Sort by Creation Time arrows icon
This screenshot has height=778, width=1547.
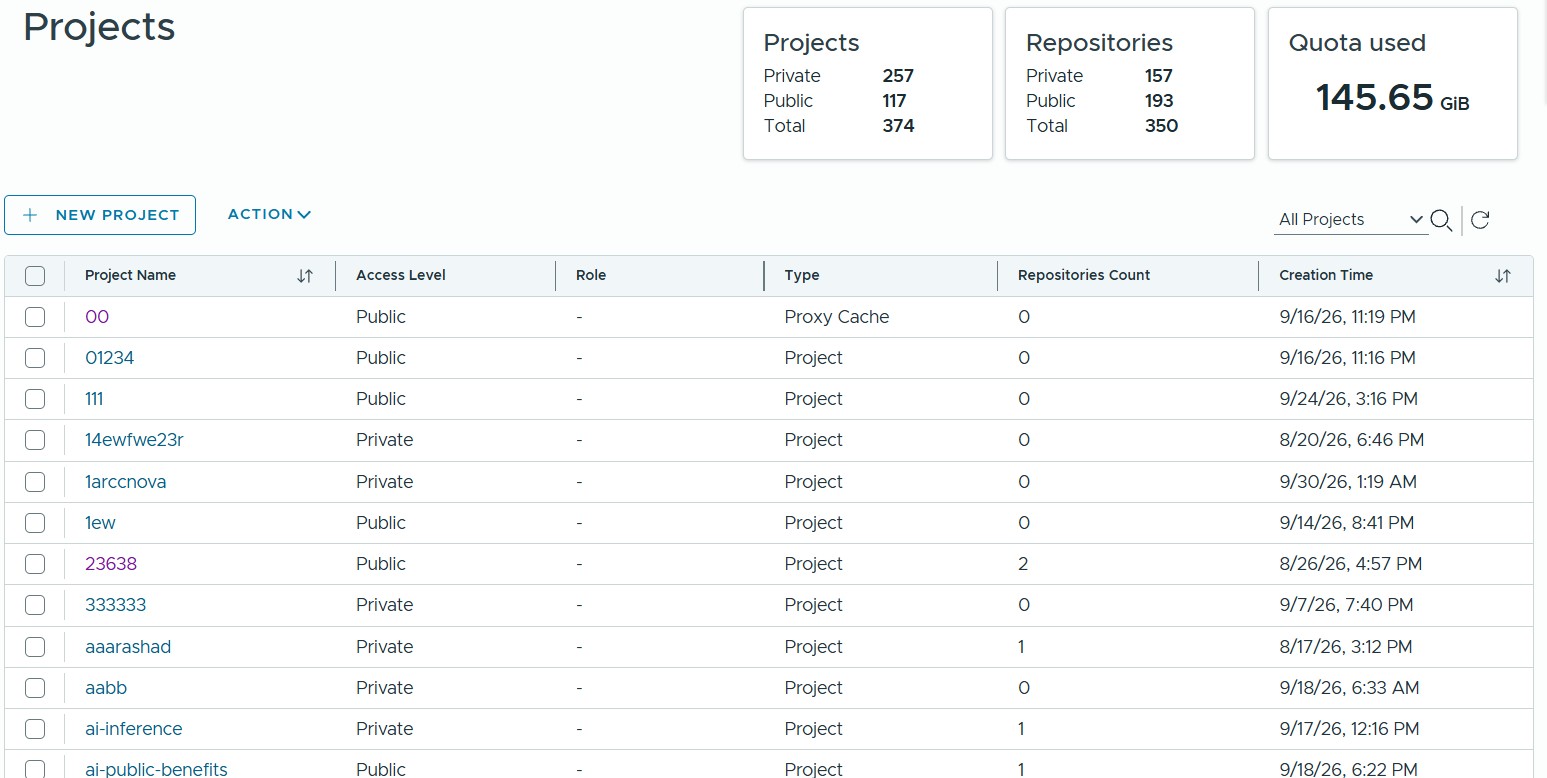point(1502,276)
